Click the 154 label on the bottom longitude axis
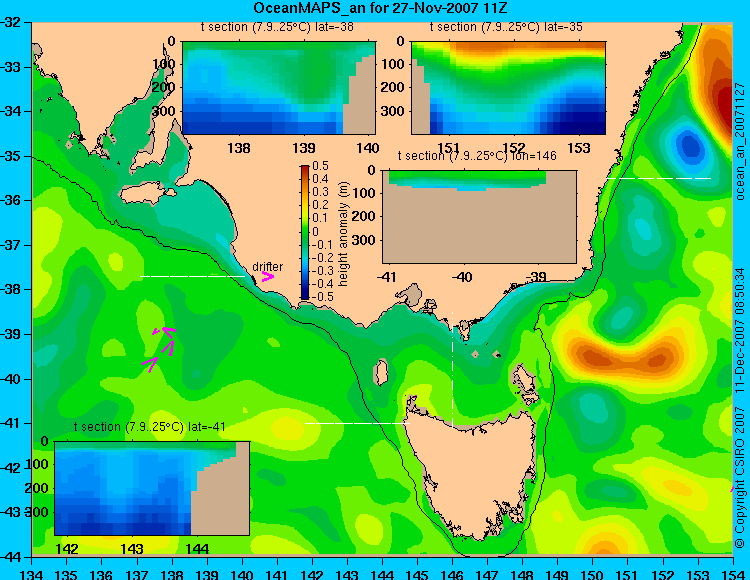Image resolution: width=750 pixels, height=580 pixels. point(732,574)
